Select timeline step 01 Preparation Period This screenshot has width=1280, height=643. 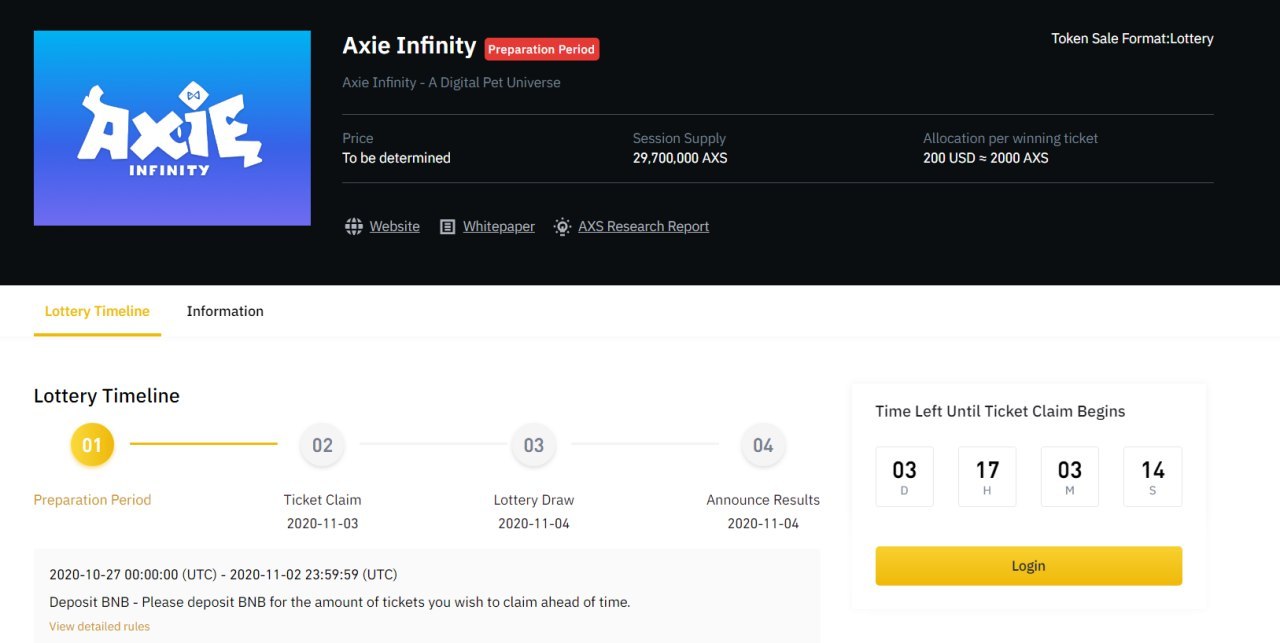(92, 445)
